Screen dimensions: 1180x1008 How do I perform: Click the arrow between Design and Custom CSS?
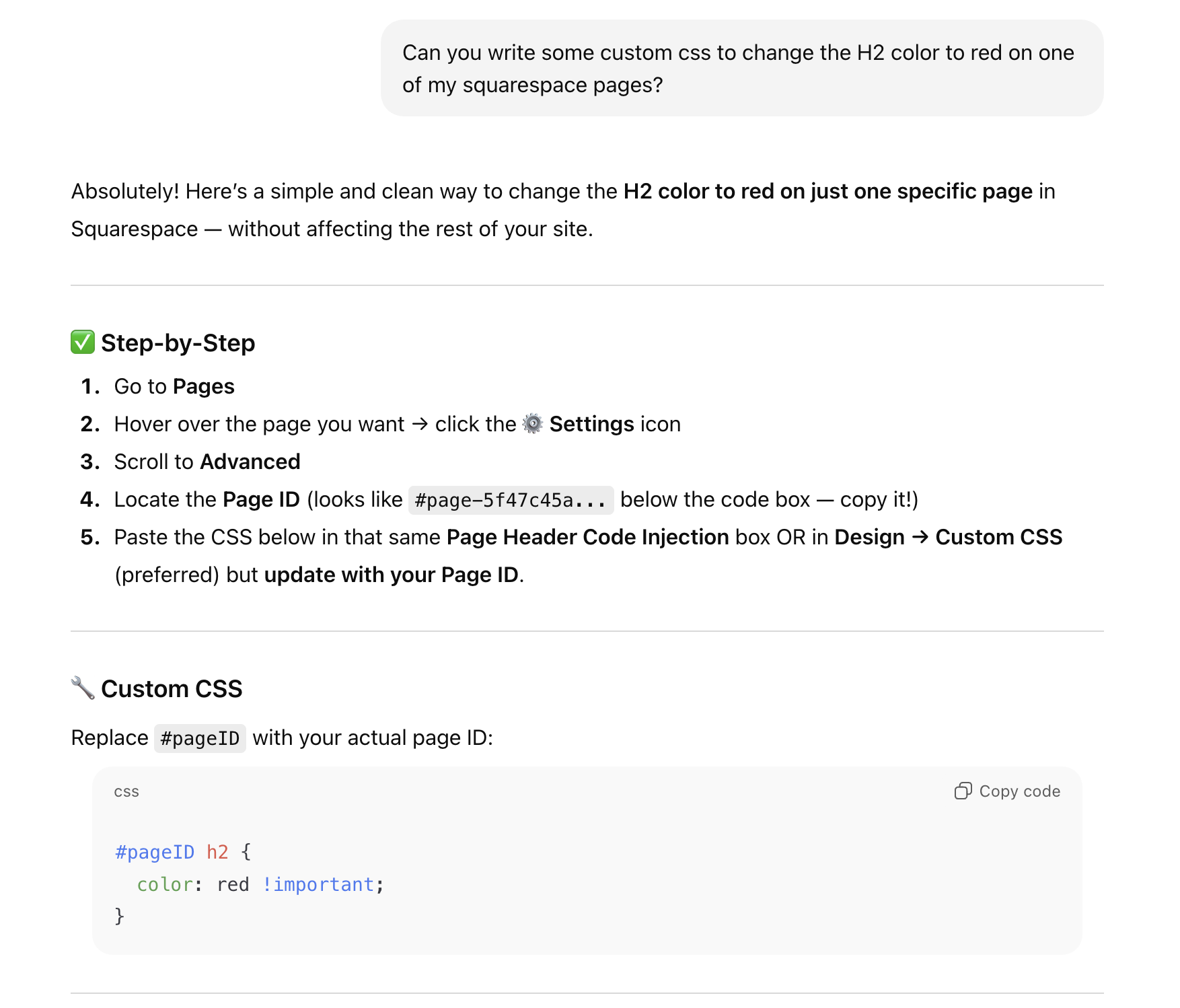920,537
